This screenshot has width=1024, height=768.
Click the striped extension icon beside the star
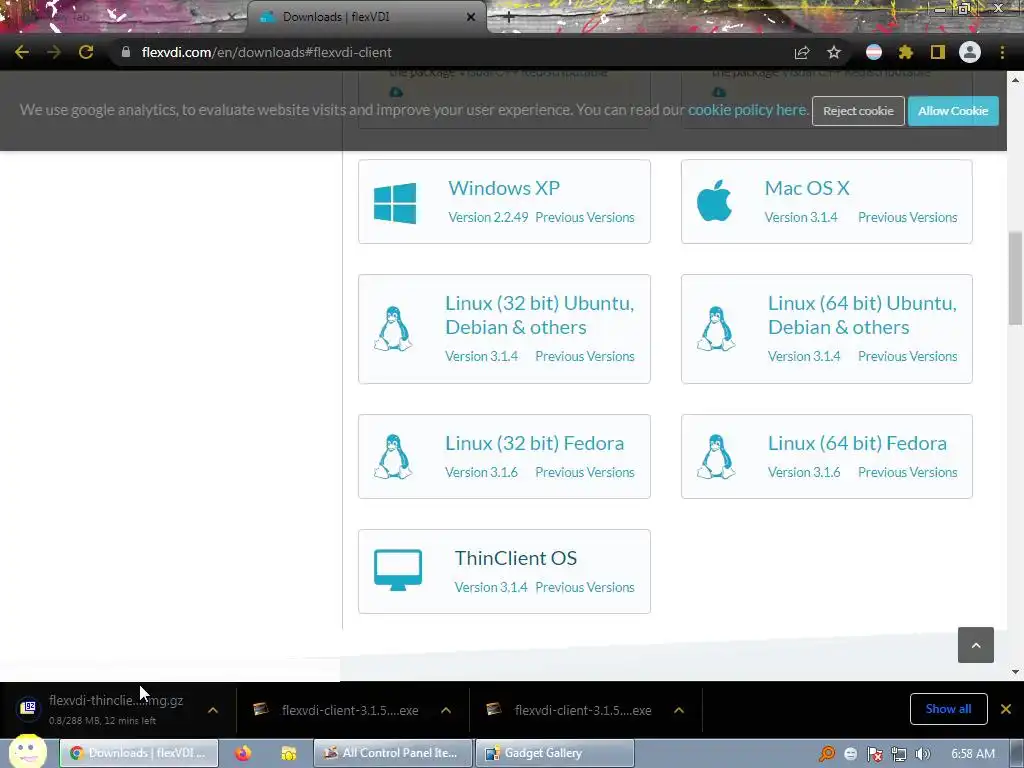874,52
